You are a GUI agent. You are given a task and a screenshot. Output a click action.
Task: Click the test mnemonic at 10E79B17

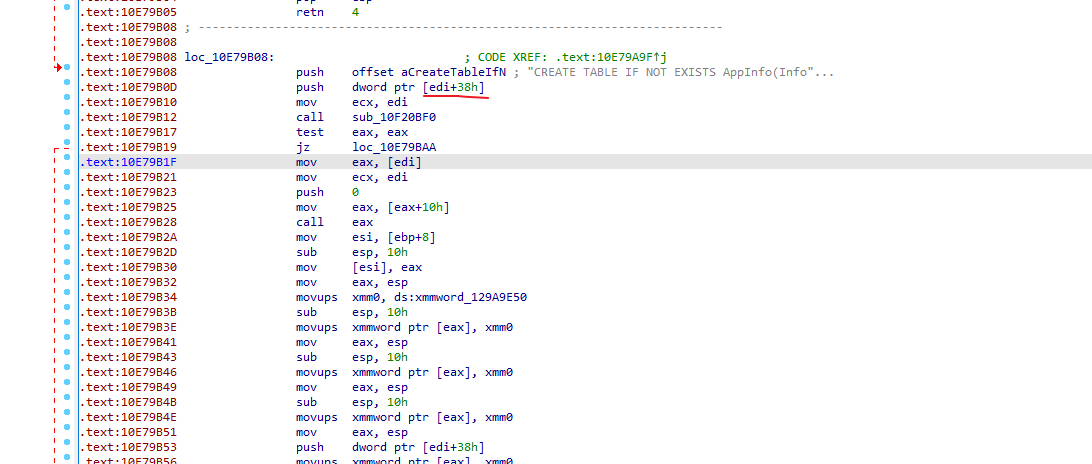click(x=310, y=132)
